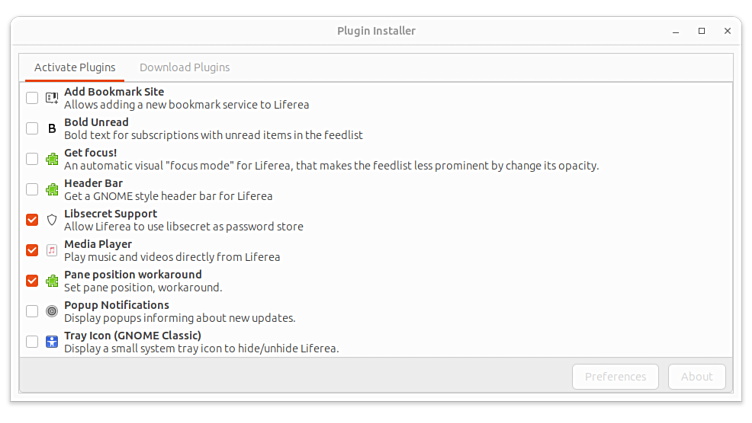Viewport: 752px width, 423px height.
Task: Uncheck the Media Player plugin checkbox
Action: (x=32, y=250)
